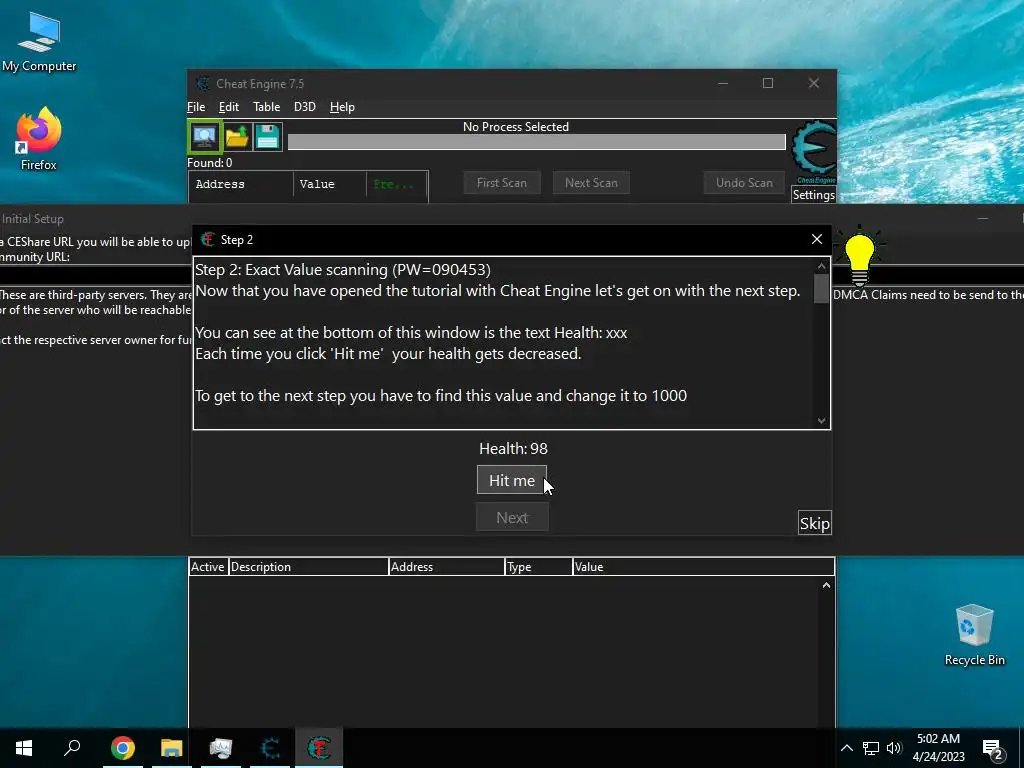Click the Undo Scan button
1024x768 pixels.
tap(744, 183)
